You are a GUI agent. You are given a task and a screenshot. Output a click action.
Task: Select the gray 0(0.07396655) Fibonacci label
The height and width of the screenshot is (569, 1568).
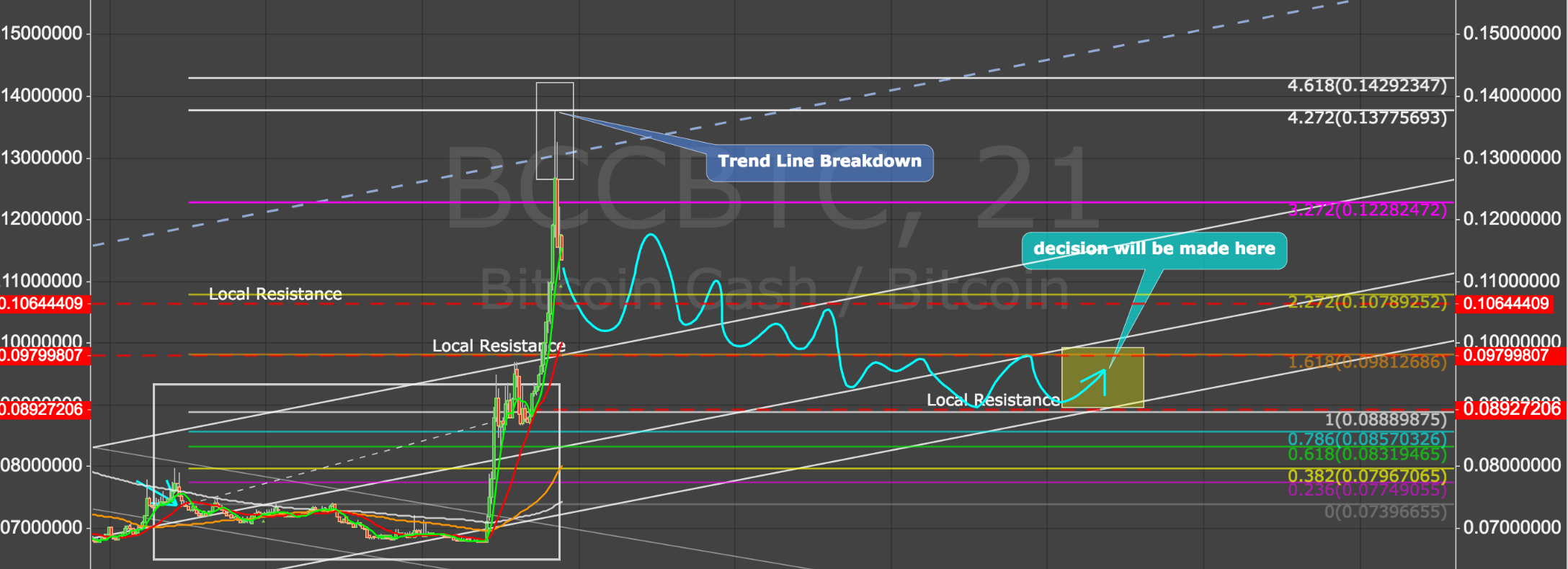pyautogui.click(x=1386, y=511)
